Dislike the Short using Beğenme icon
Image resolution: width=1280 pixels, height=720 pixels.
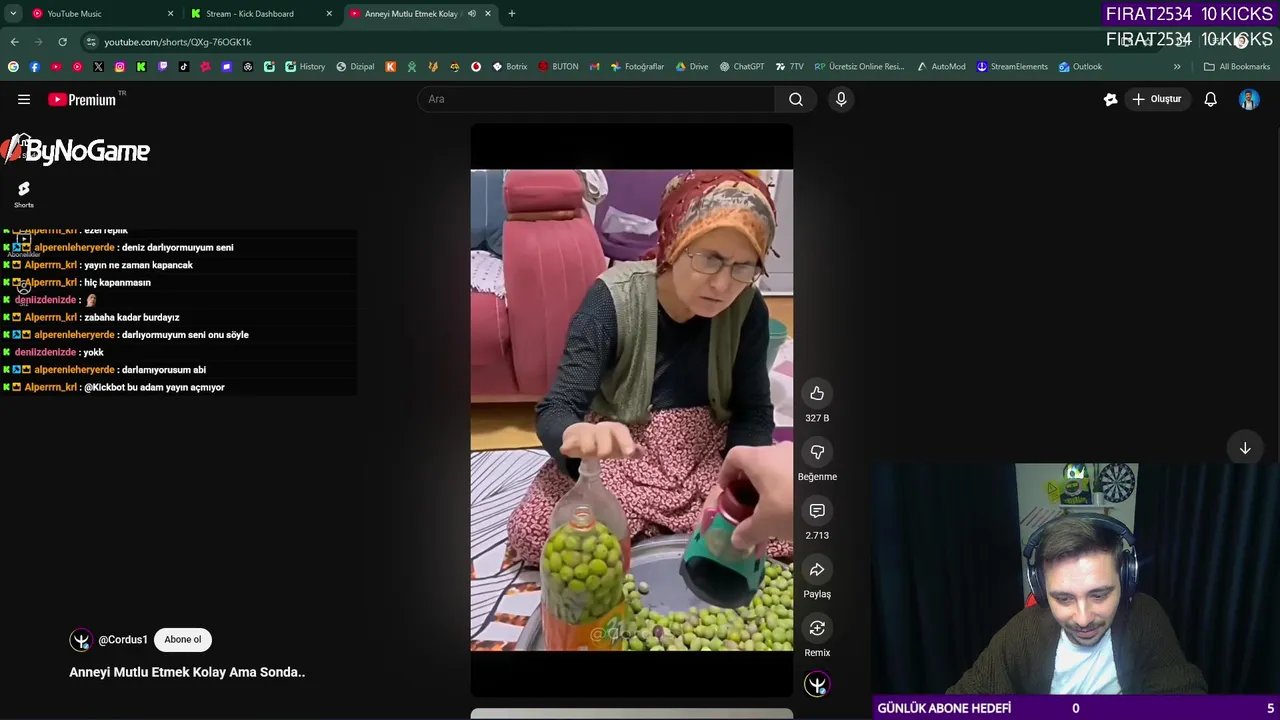(817, 452)
